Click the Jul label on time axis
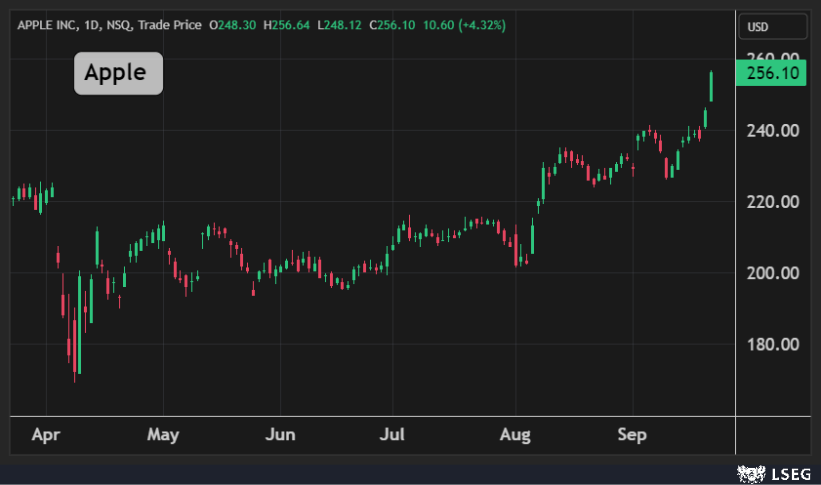821x485 pixels. [395, 435]
